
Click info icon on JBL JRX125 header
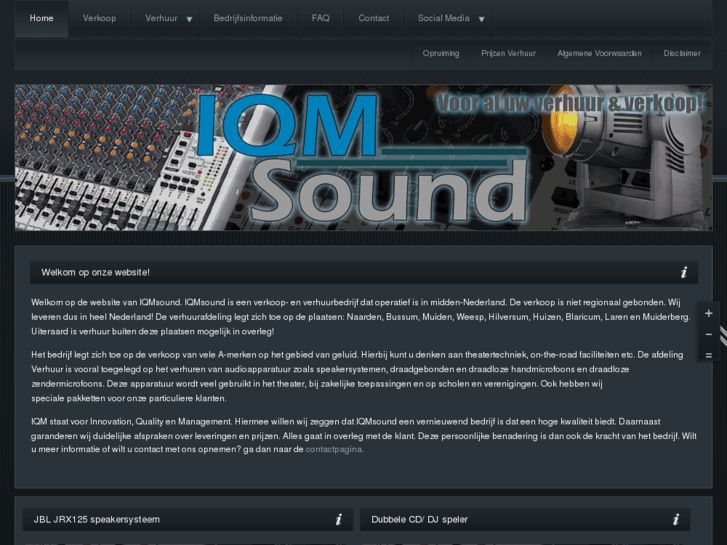[338, 520]
